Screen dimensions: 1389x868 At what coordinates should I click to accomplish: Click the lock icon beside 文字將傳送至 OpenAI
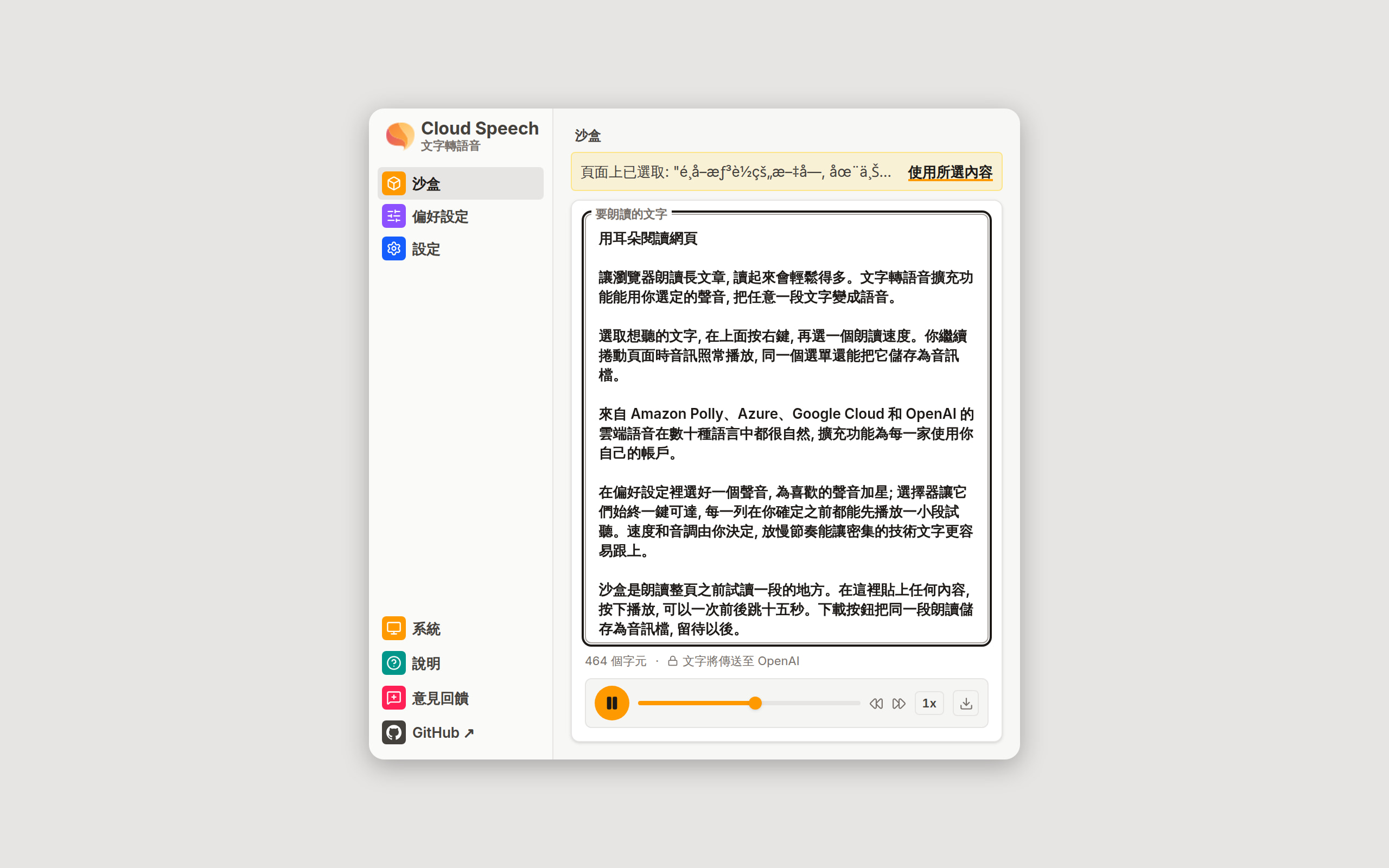tap(673, 661)
